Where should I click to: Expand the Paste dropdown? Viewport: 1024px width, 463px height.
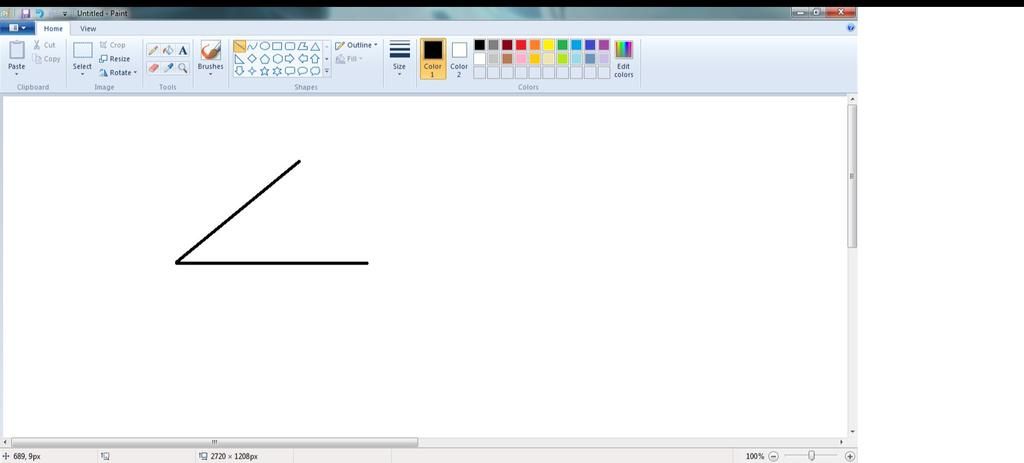click(x=16, y=74)
